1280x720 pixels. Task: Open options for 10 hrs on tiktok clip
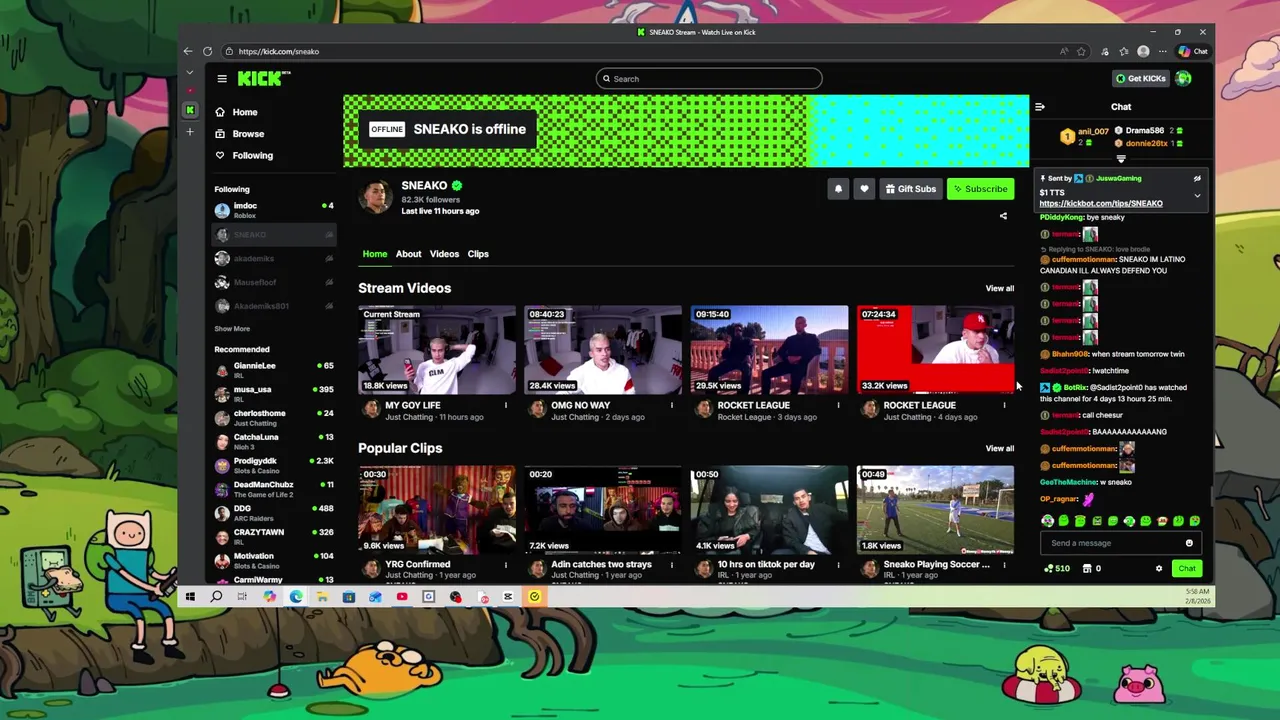click(x=838, y=565)
